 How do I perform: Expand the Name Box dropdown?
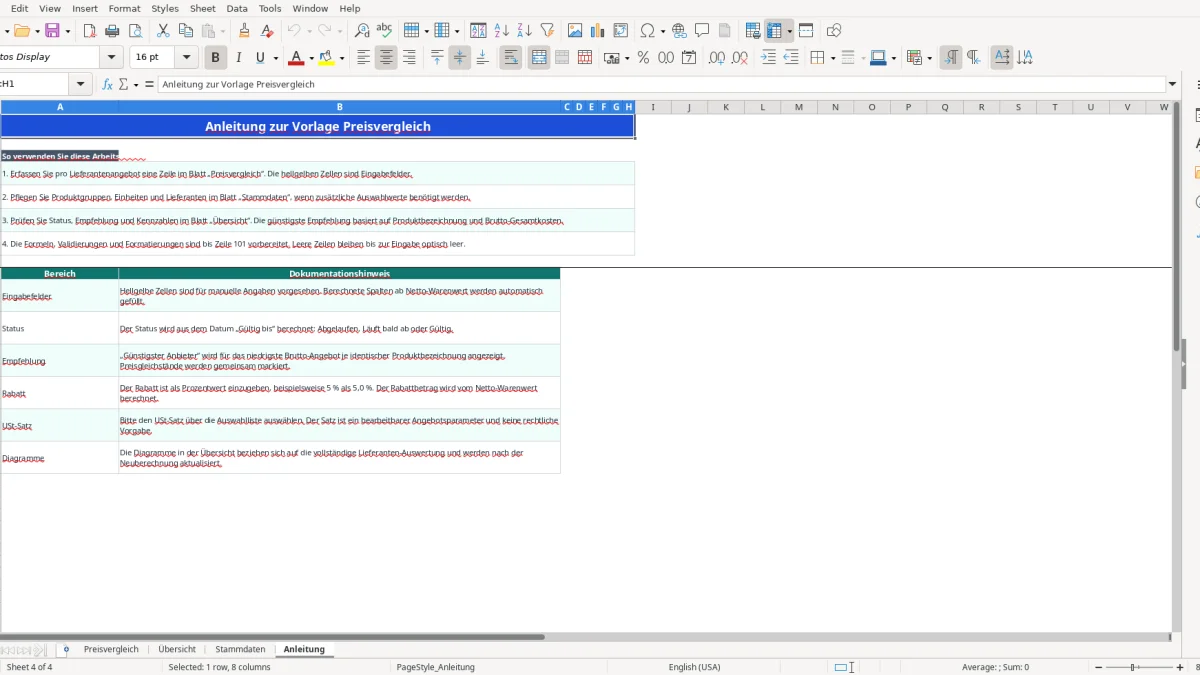point(81,85)
